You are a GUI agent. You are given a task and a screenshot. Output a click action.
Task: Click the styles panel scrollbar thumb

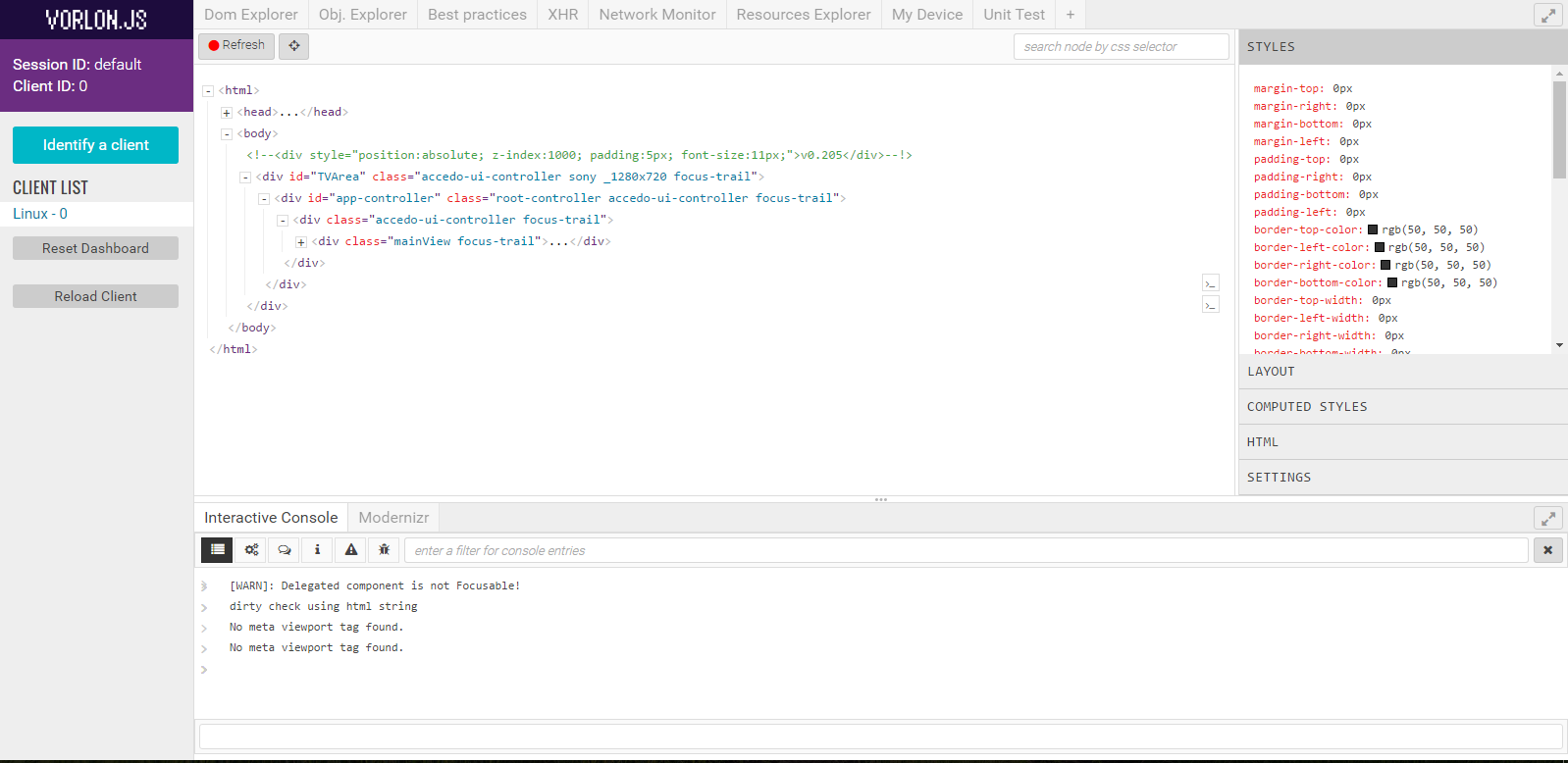[1560, 129]
